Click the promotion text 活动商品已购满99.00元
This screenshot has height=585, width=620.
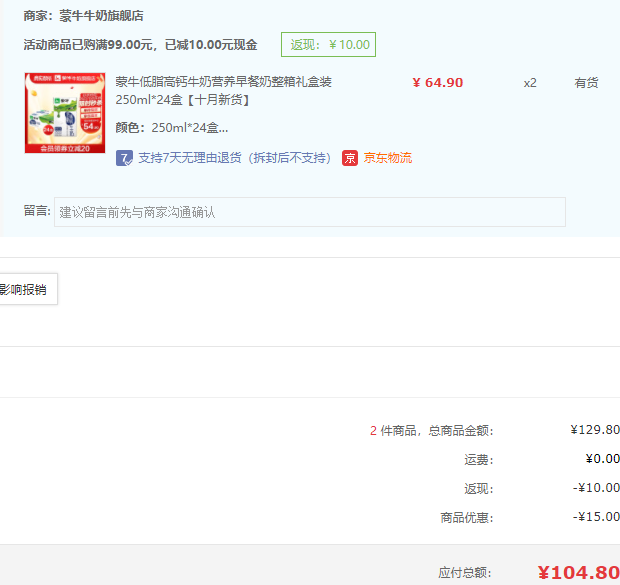(88, 45)
